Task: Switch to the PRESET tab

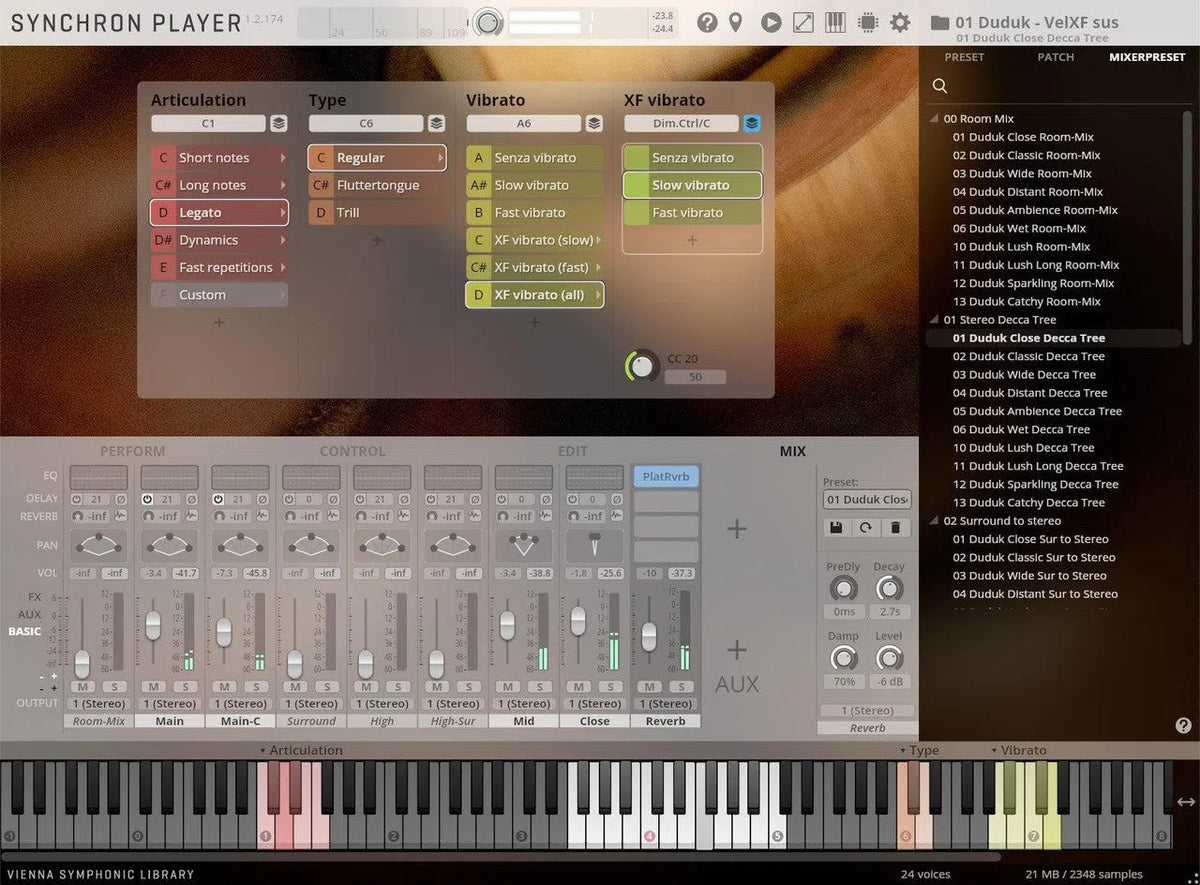Action: [x=964, y=57]
